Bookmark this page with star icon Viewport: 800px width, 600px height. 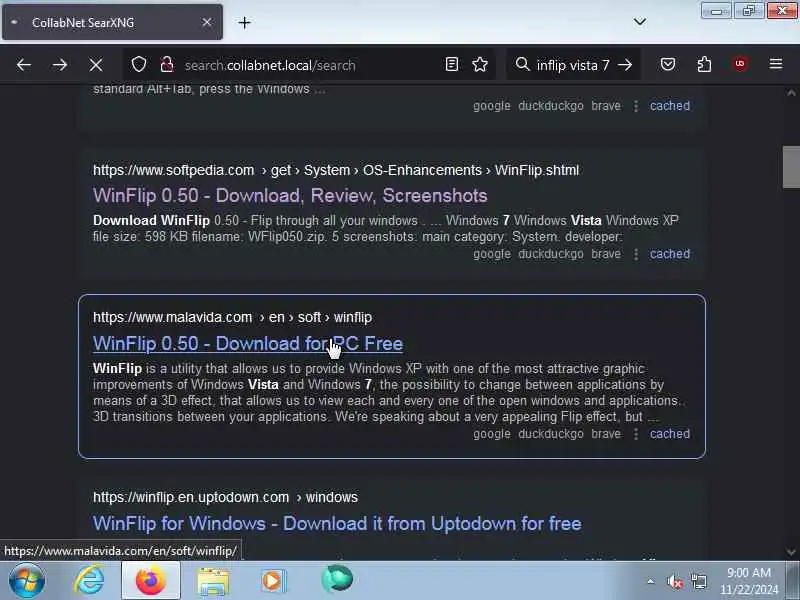[x=480, y=64]
